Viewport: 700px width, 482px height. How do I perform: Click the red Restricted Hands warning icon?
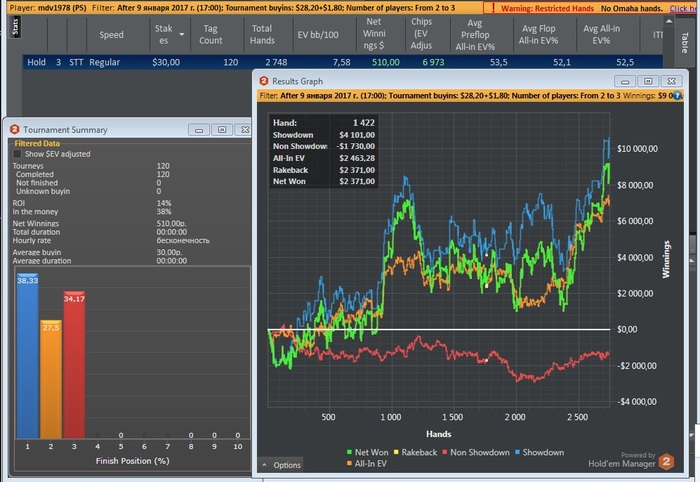pyautogui.click(x=493, y=8)
